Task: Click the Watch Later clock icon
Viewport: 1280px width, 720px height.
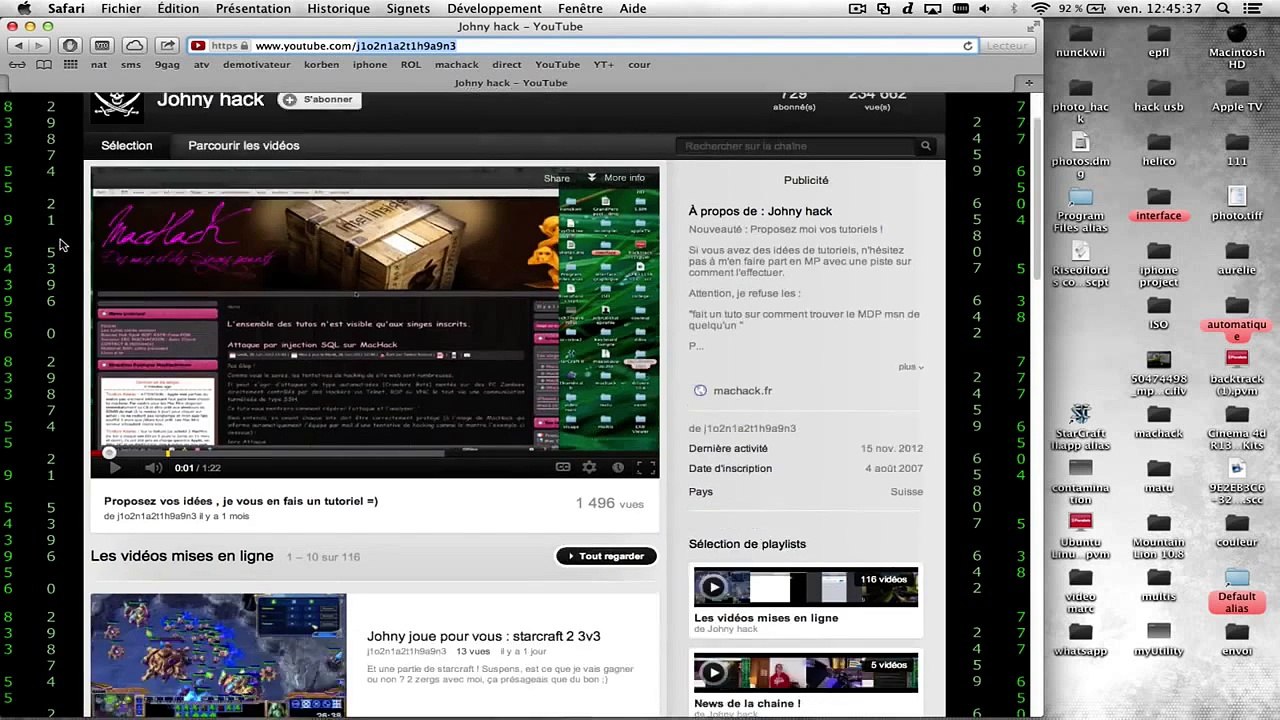Action: pos(618,468)
